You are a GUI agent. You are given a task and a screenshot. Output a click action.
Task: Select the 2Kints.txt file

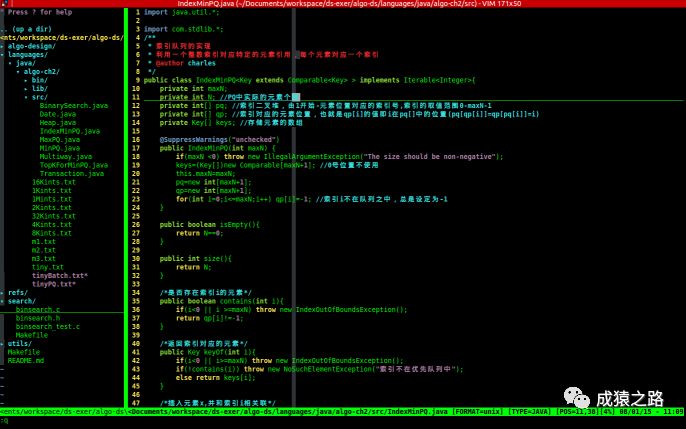click(51, 208)
